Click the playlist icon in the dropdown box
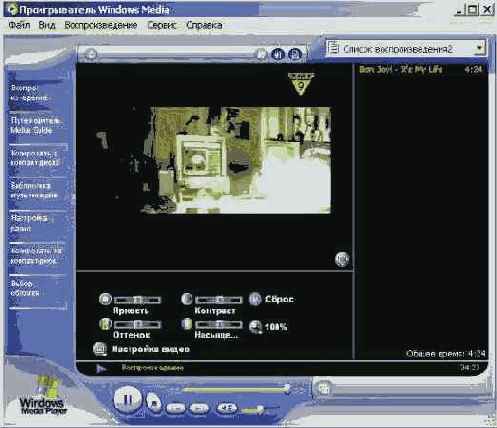This screenshot has height=428, width=497. click(333, 49)
